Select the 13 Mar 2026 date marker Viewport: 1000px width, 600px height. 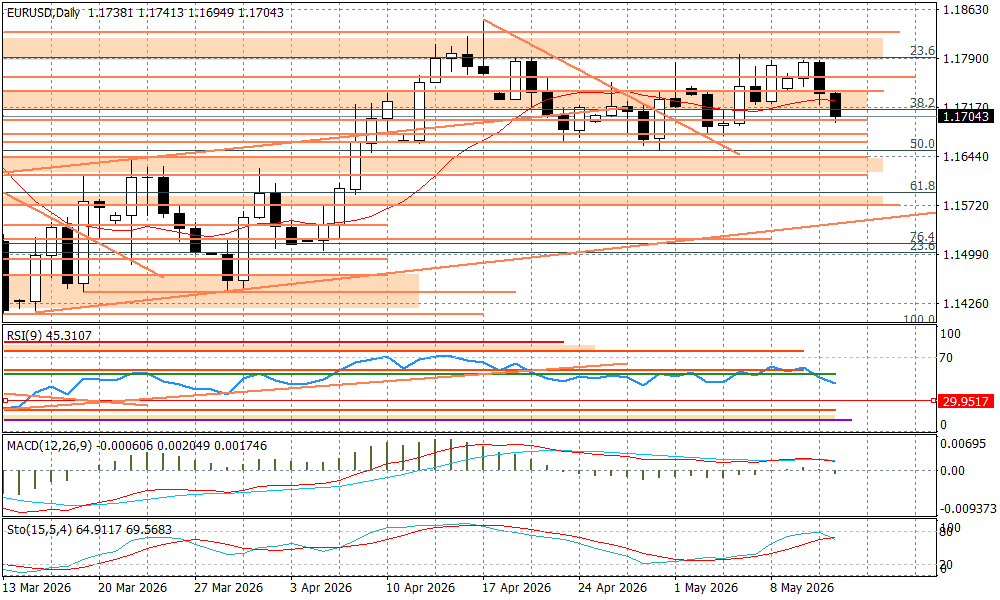(x=37, y=587)
